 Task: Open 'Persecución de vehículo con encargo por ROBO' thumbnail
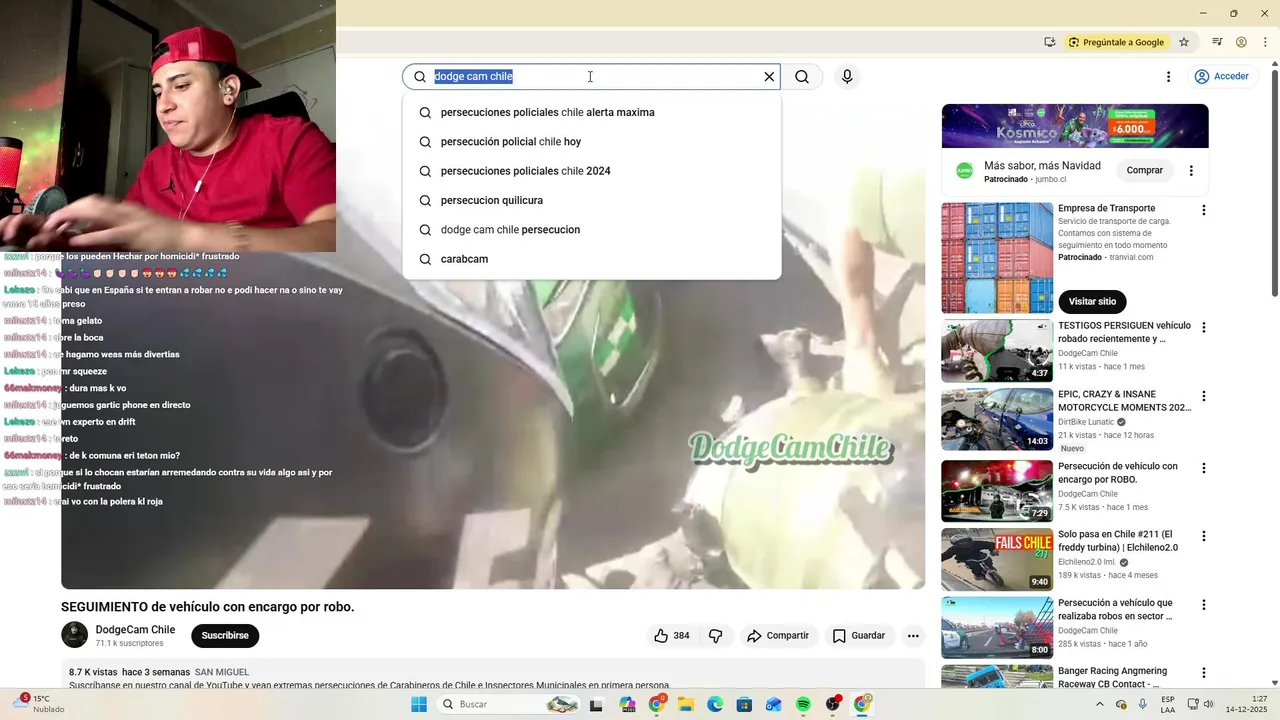[997, 491]
